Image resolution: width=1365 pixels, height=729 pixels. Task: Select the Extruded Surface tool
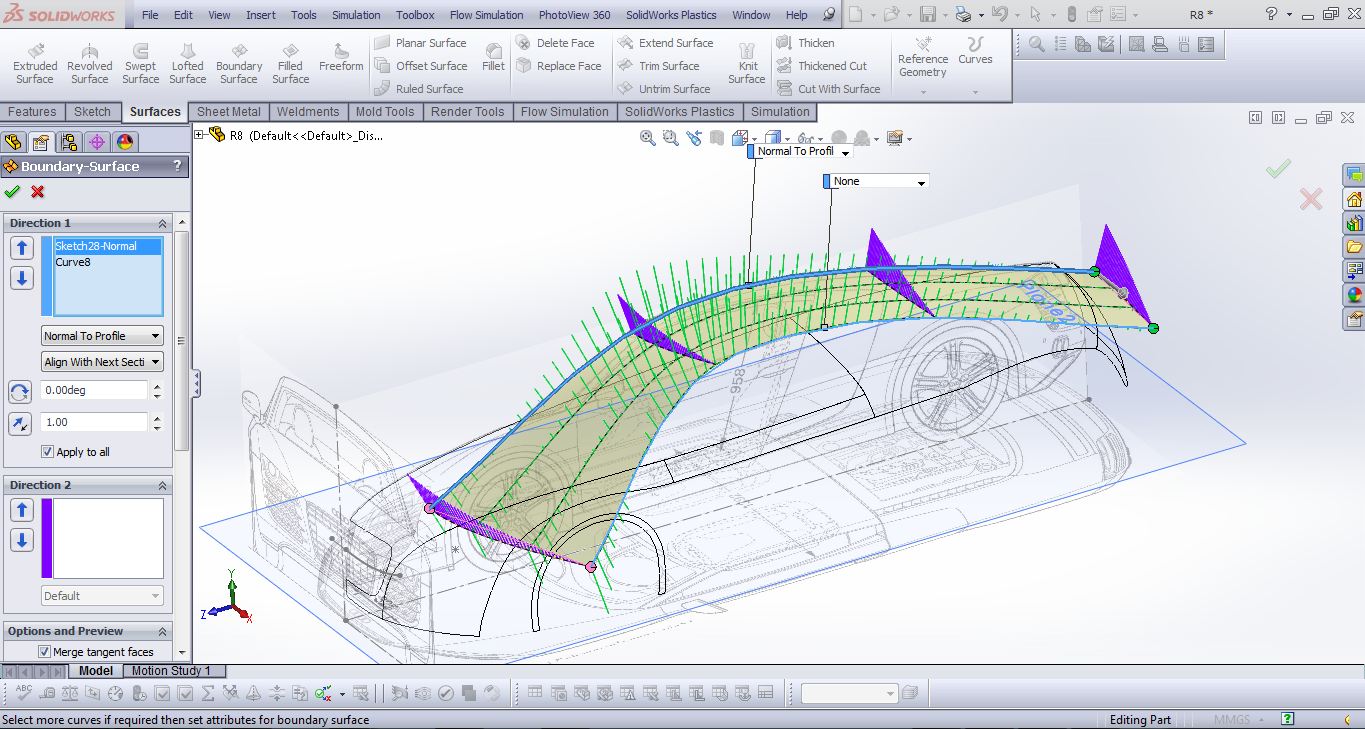pos(35,63)
